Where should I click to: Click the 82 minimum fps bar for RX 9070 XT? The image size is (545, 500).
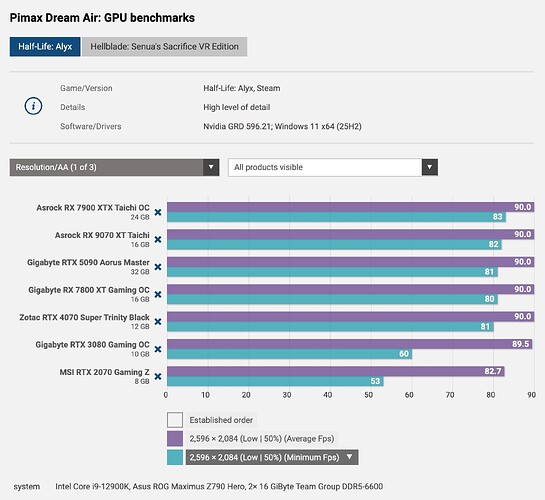[334, 245]
